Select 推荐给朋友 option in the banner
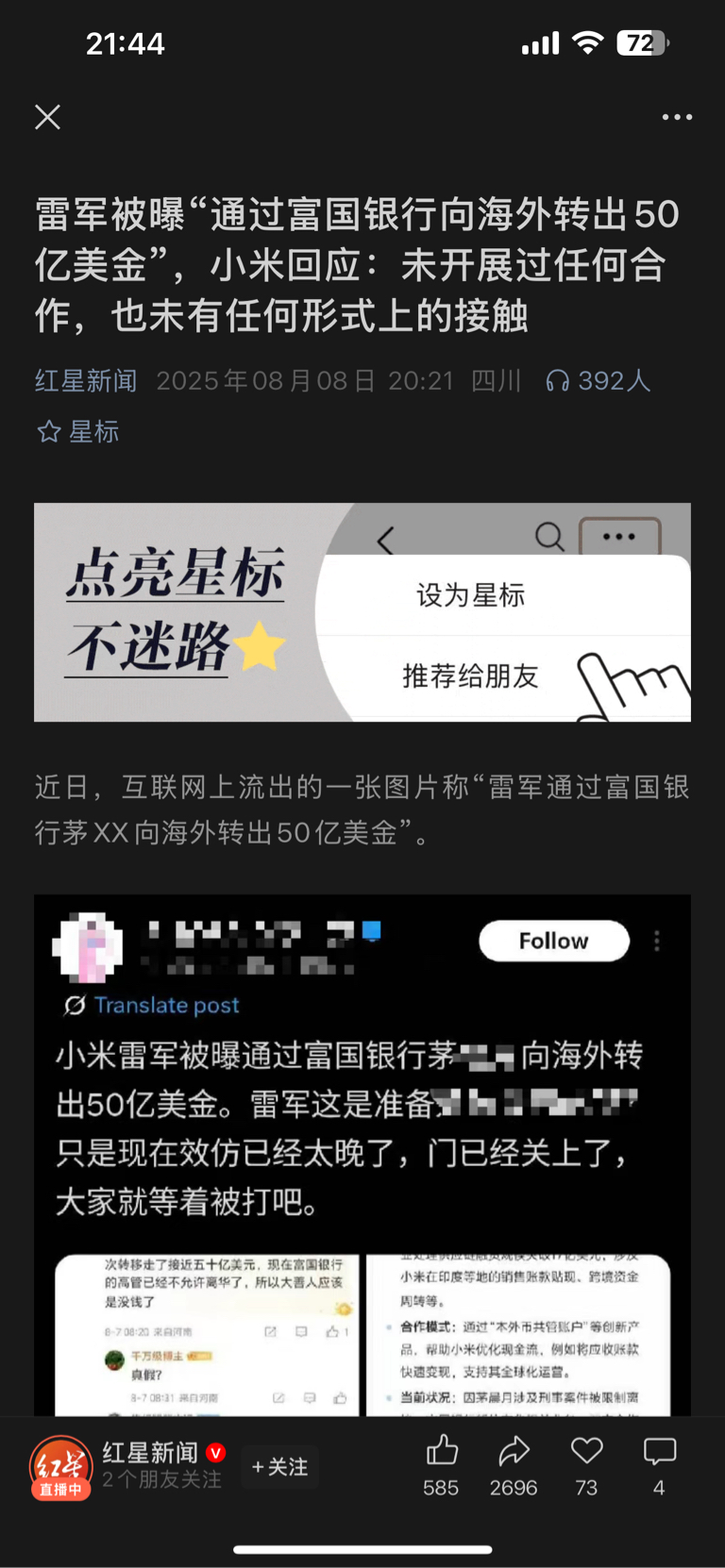725x1568 pixels. coord(470,676)
